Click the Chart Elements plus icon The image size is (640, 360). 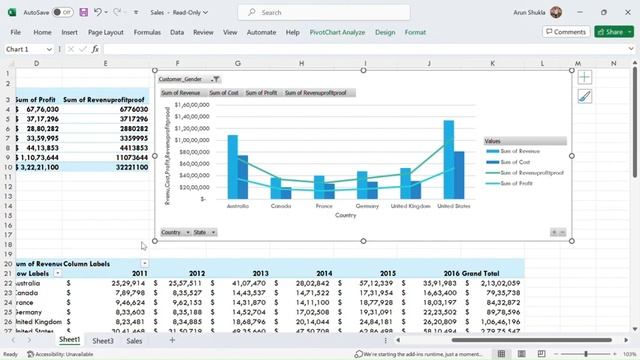tap(585, 77)
